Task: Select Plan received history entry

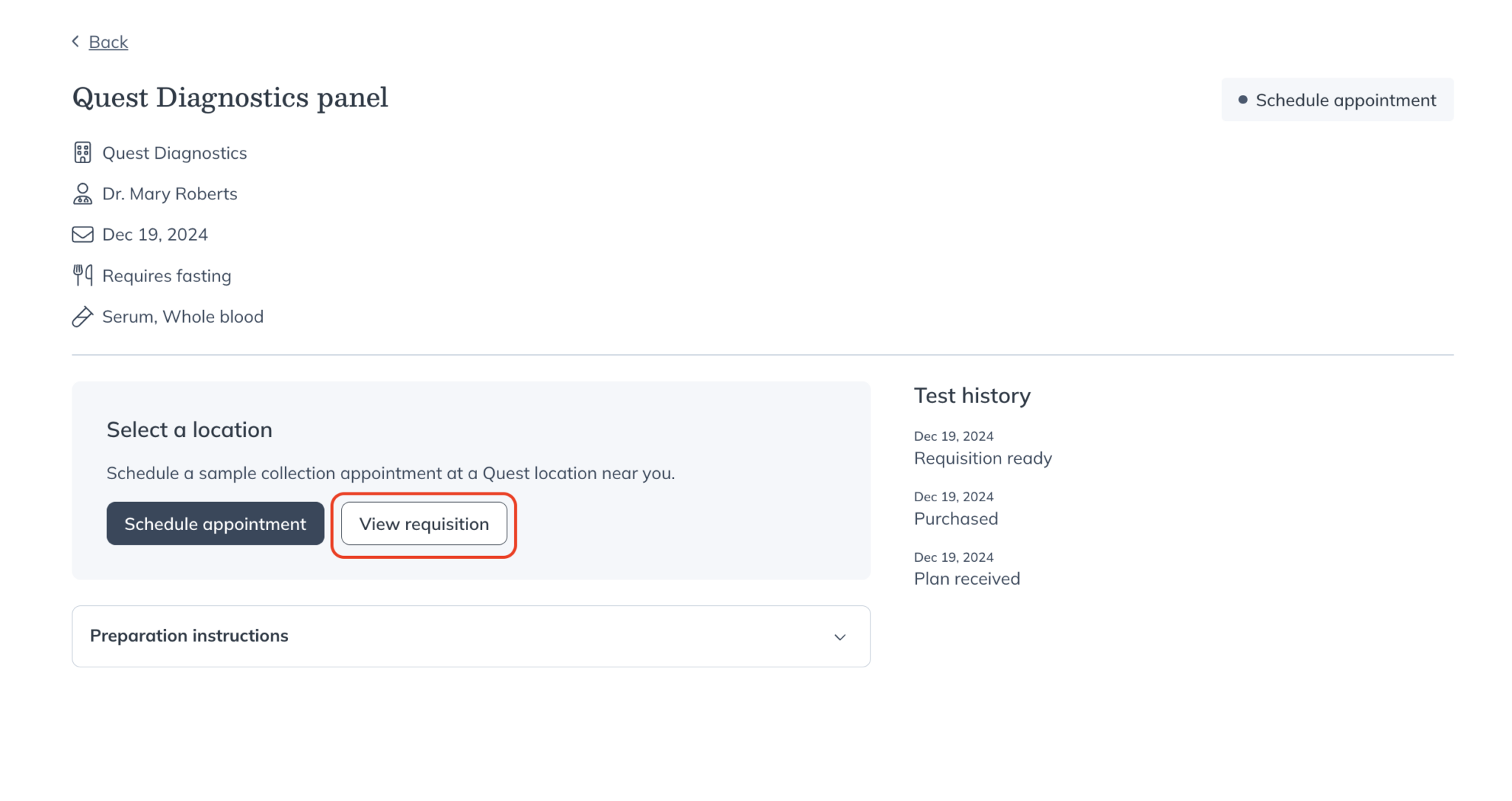Action: click(x=966, y=579)
